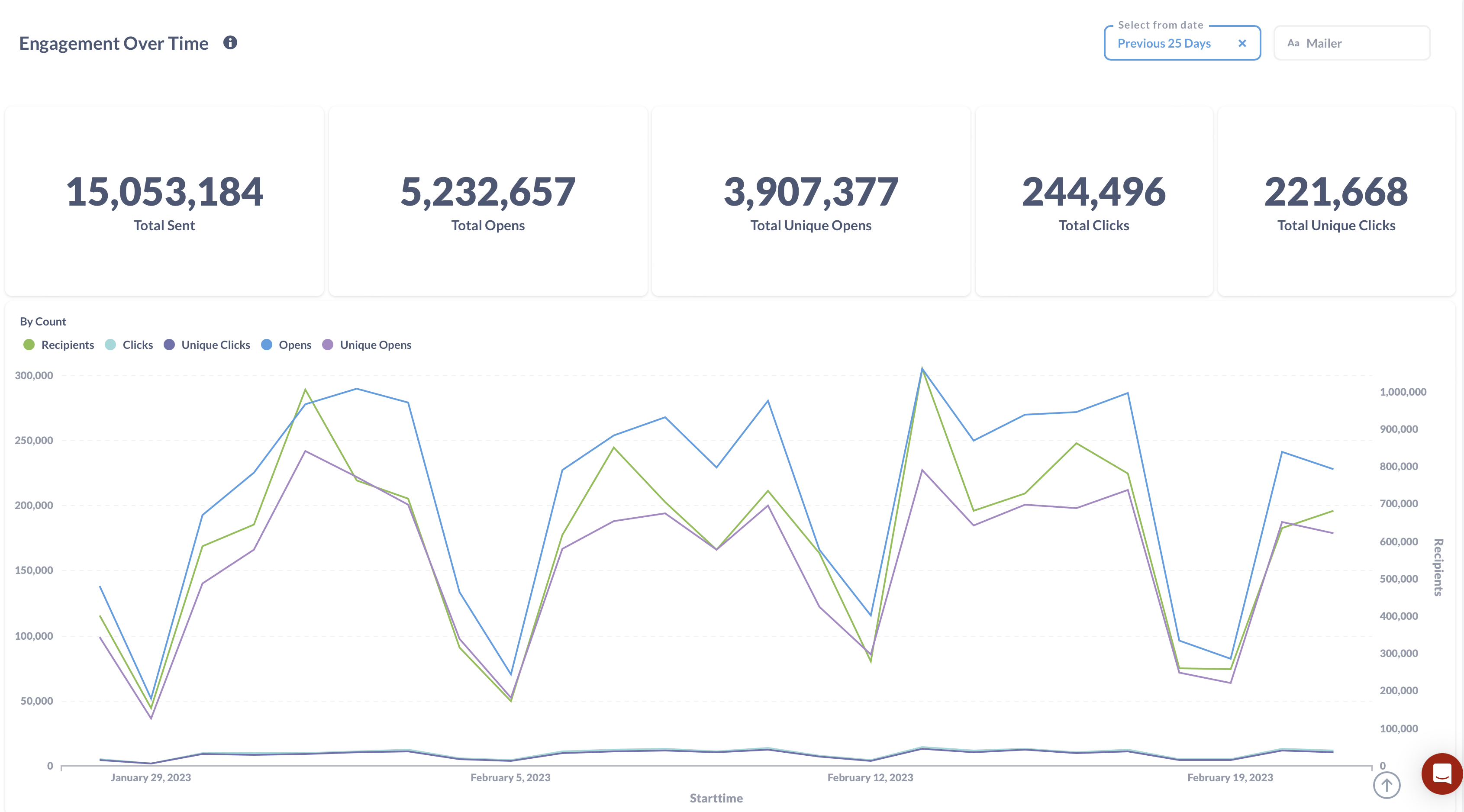This screenshot has height=812, width=1464.
Task: Select the Total Opens 5,232,657 card
Action: pyautogui.click(x=487, y=201)
